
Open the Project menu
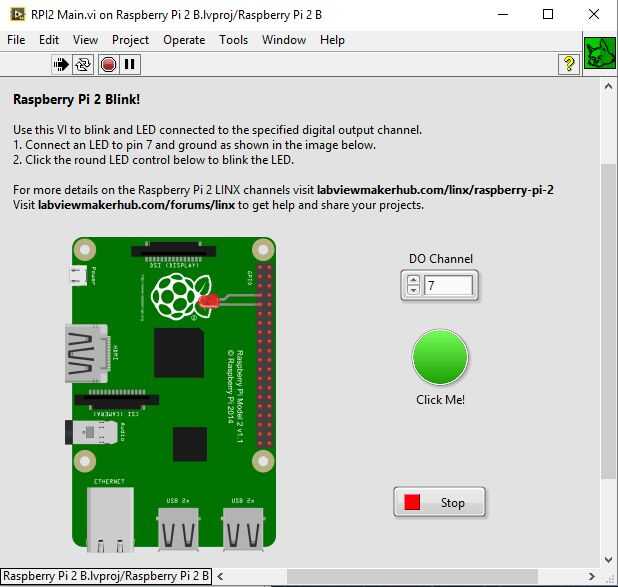coord(130,40)
